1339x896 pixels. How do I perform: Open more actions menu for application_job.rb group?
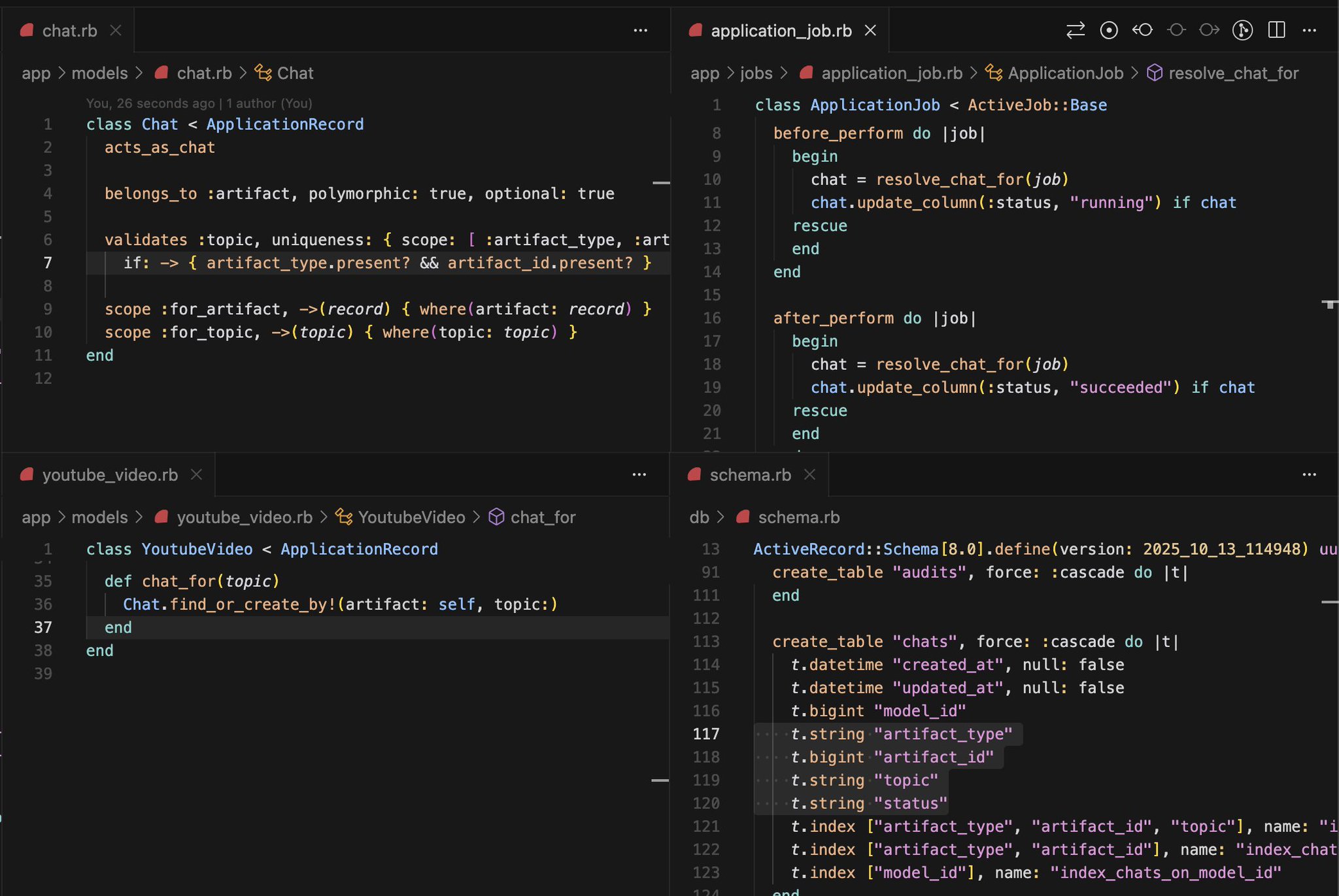point(1310,31)
